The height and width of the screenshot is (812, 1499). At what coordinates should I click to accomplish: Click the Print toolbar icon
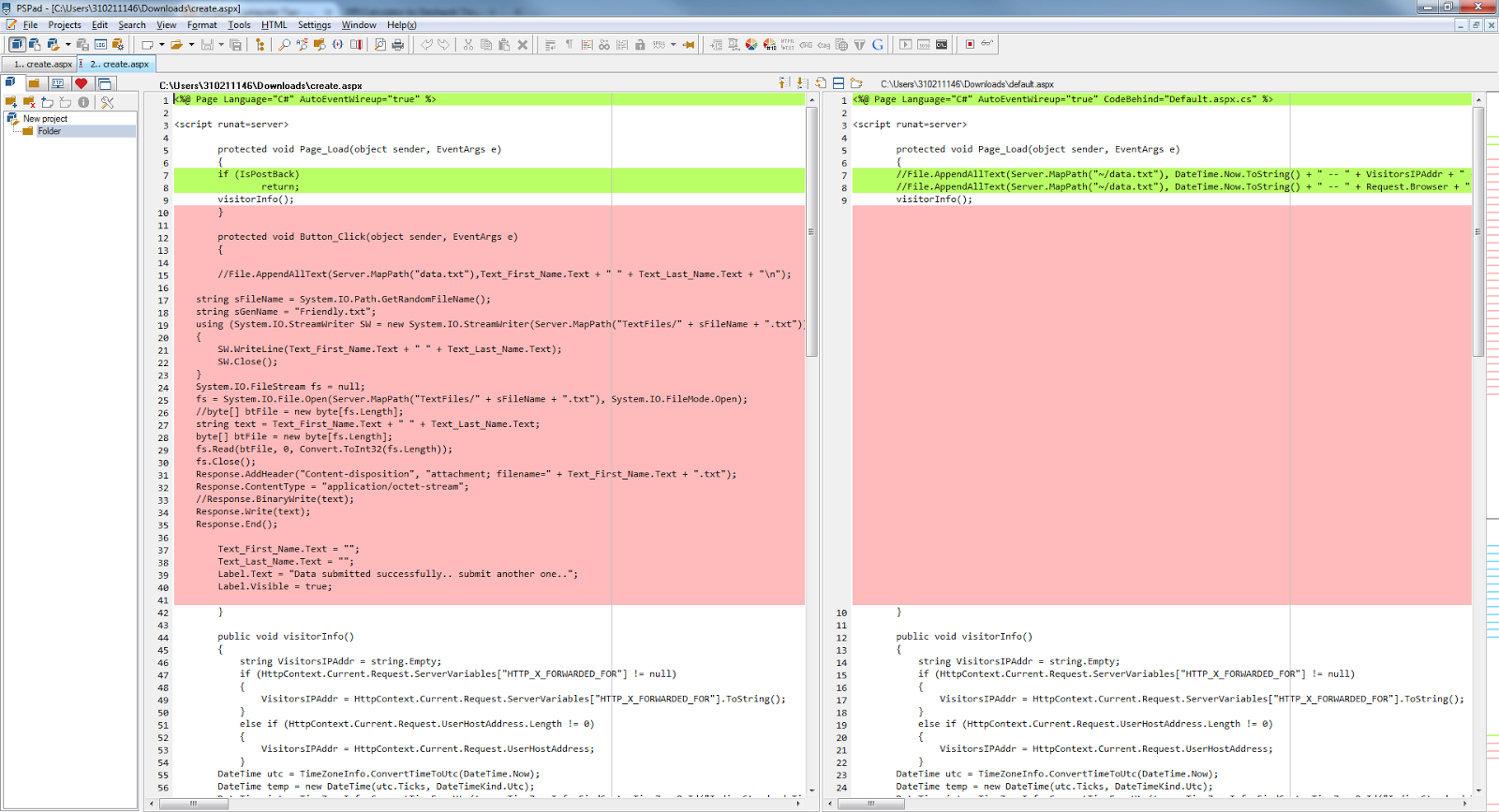[397, 44]
